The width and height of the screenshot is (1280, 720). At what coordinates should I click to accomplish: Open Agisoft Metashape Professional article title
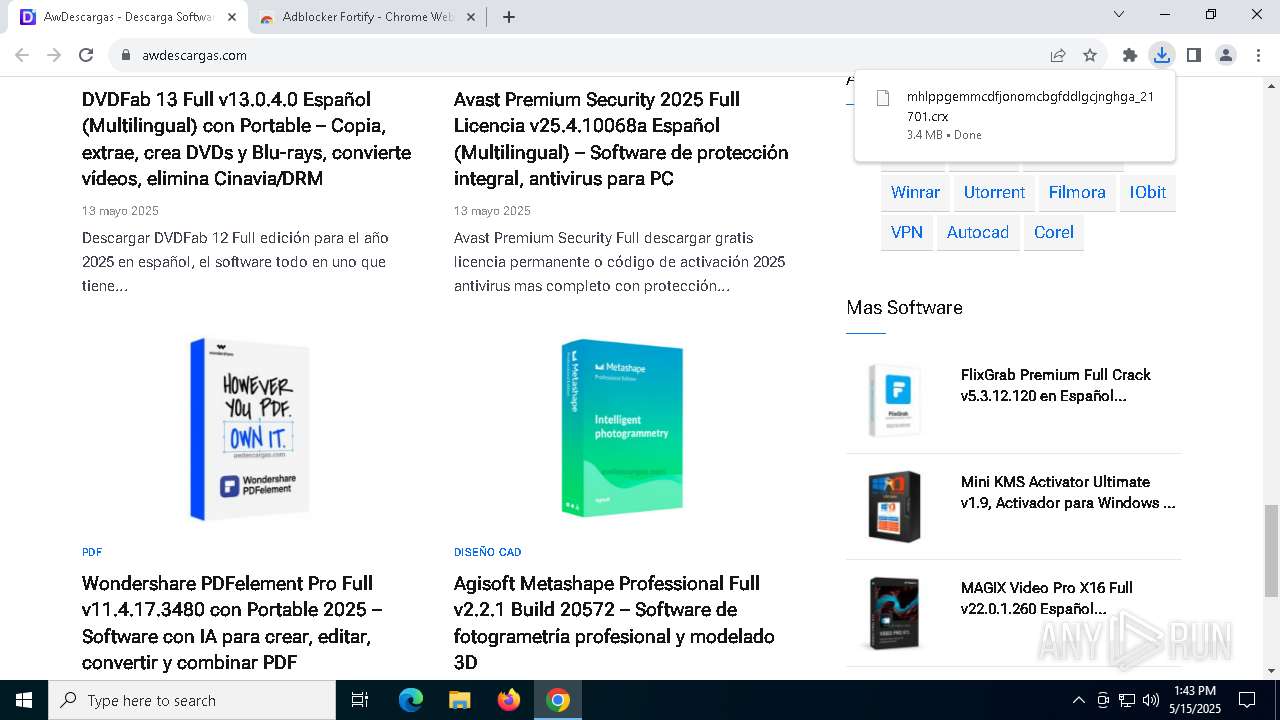point(614,622)
